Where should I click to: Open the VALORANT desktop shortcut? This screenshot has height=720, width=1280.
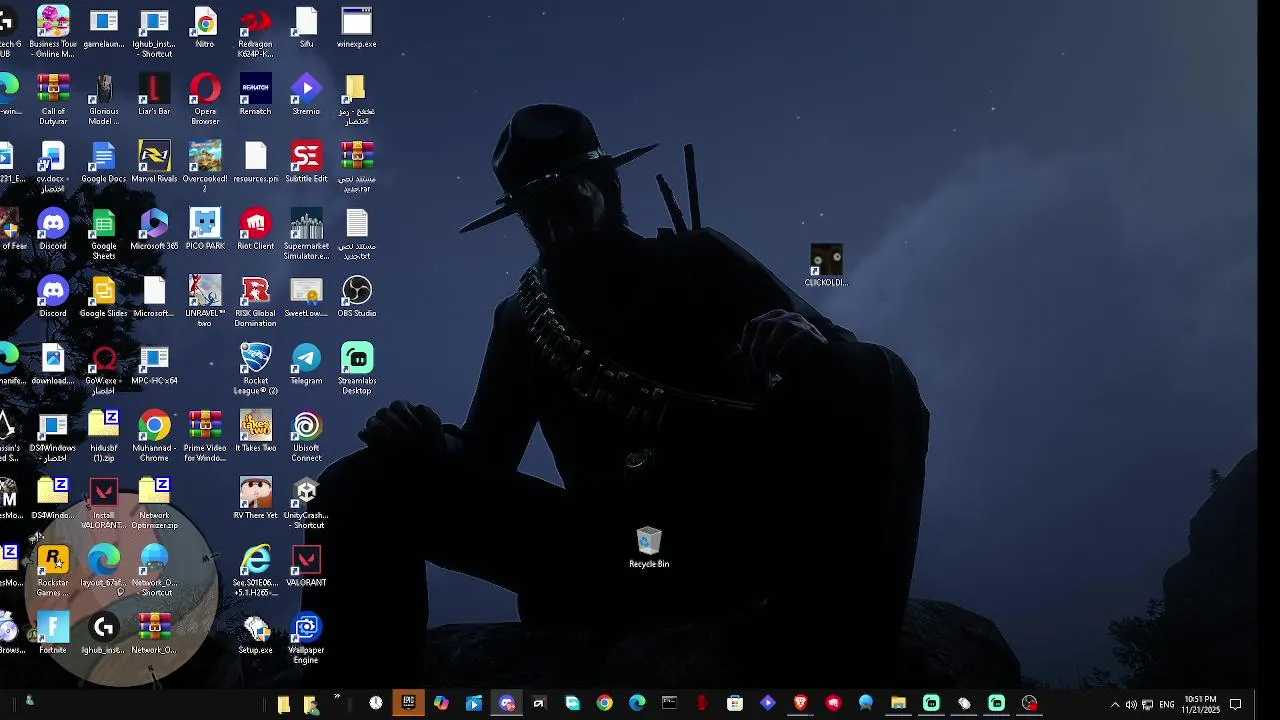(306, 566)
